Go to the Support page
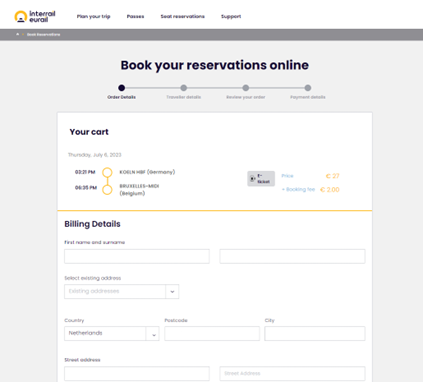The image size is (423, 382). click(x=231, y=16)
